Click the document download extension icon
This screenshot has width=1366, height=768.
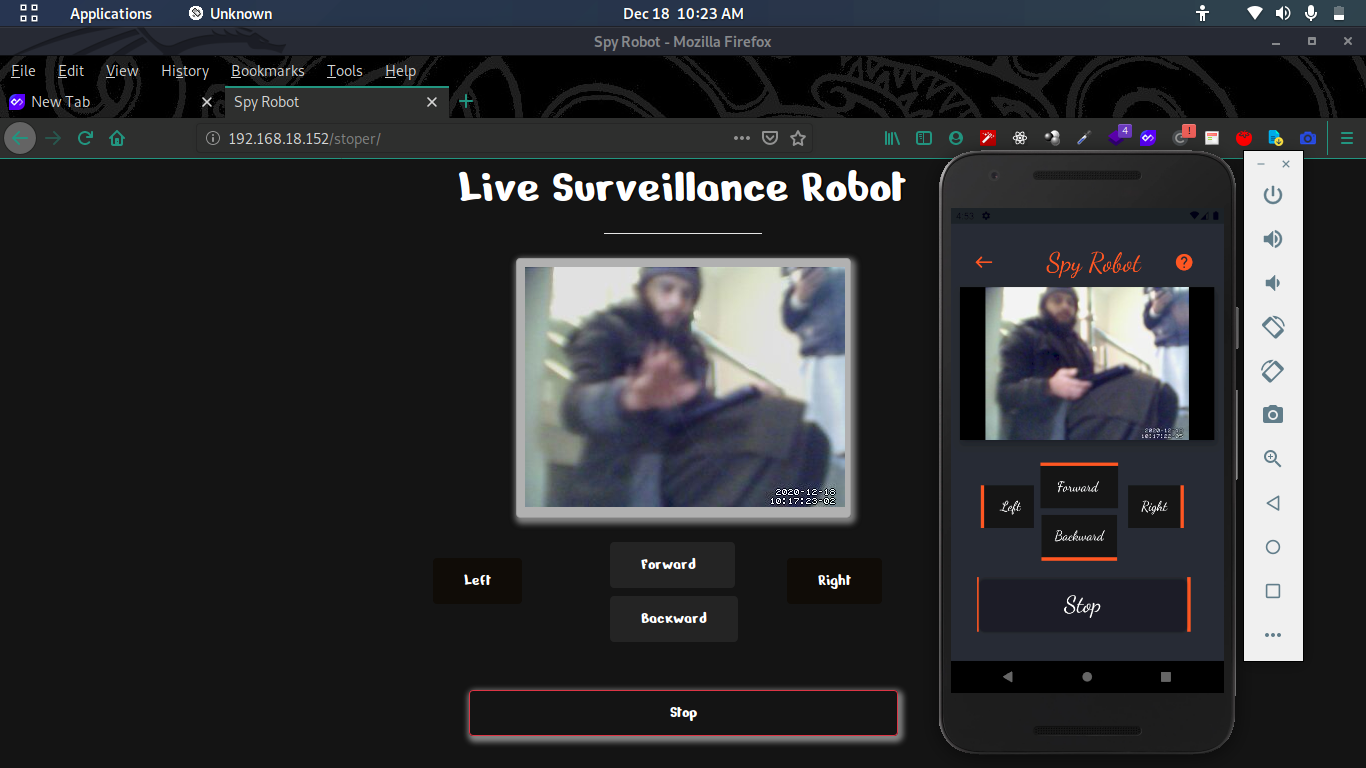pyautogui.click(x=1275, y=138)
